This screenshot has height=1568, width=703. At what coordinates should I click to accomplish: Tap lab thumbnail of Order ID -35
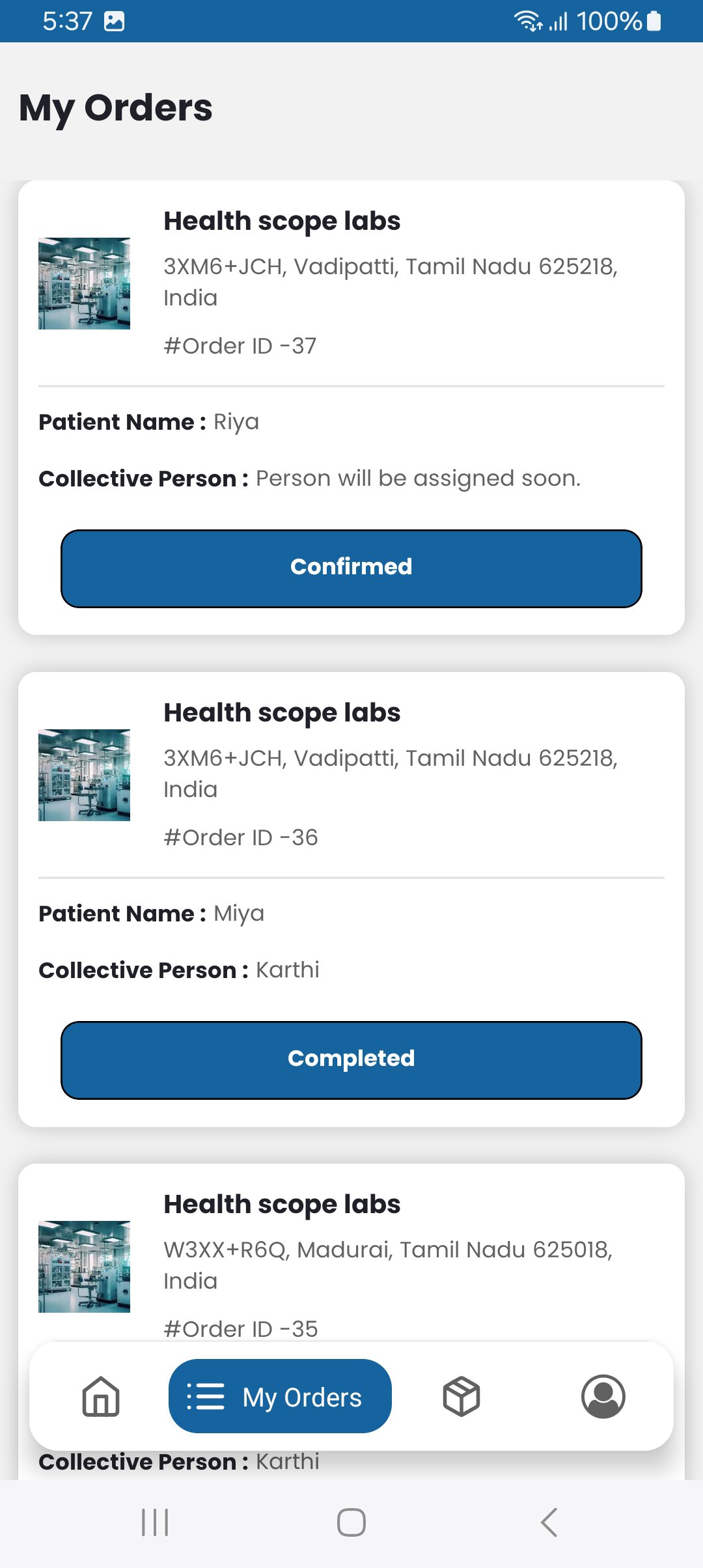[85, 1266]
